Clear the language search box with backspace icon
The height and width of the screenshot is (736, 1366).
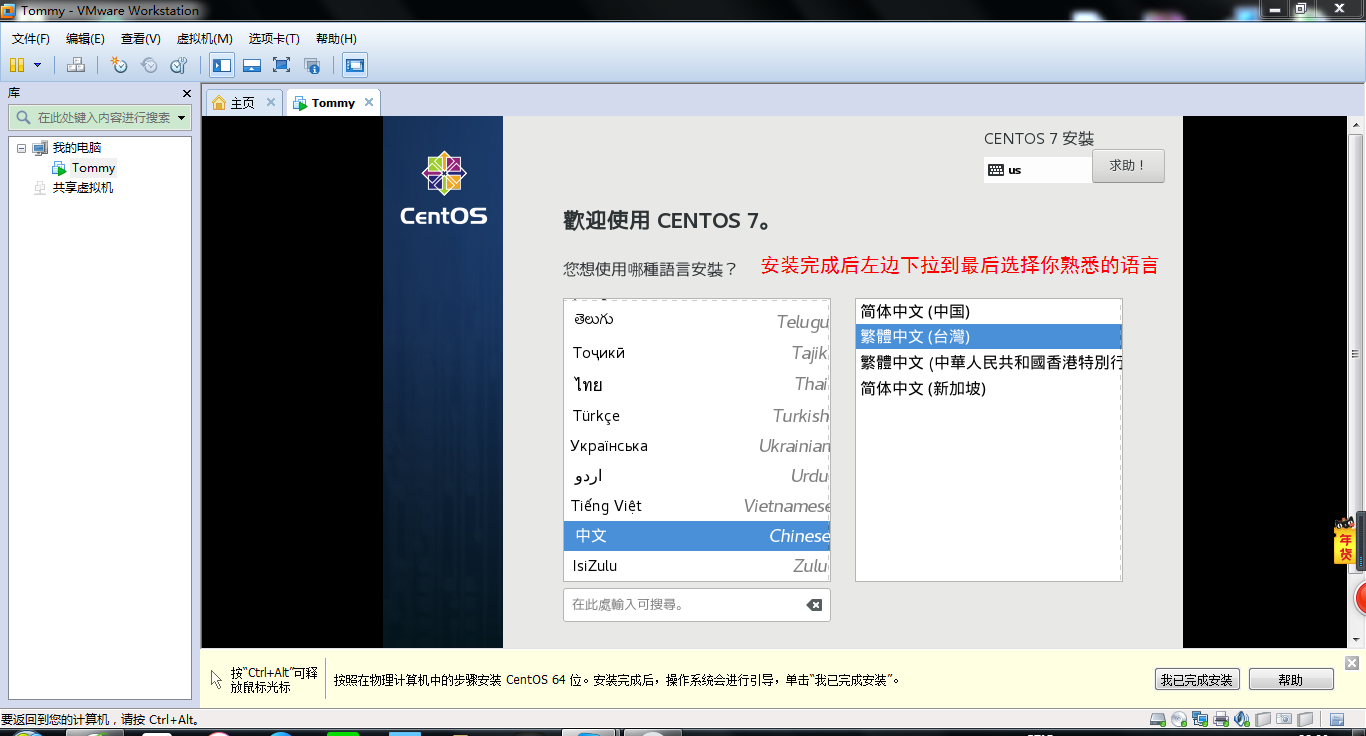point(814,605)
